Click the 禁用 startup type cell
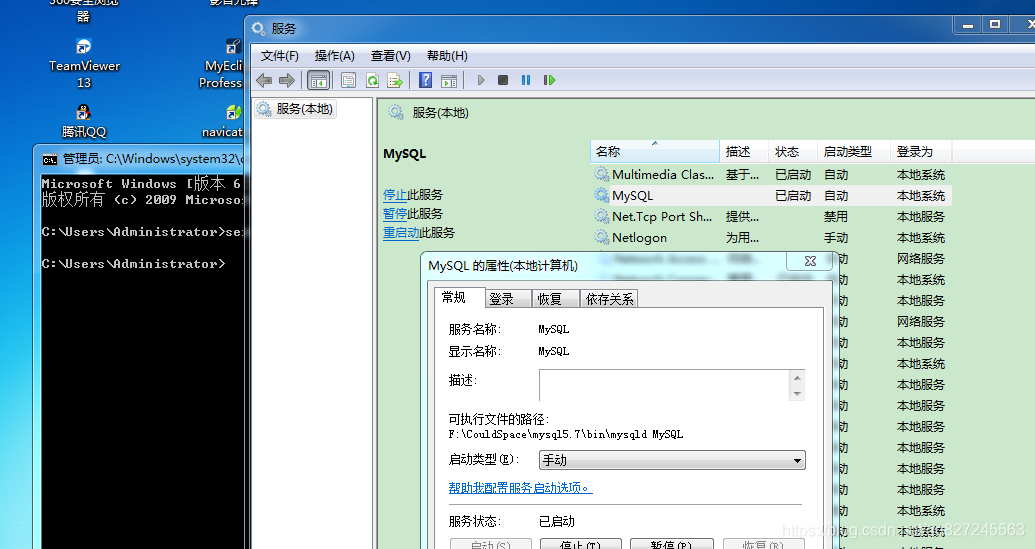The height and width of the screenshot is (549, 1035). [x=836, y=216]
